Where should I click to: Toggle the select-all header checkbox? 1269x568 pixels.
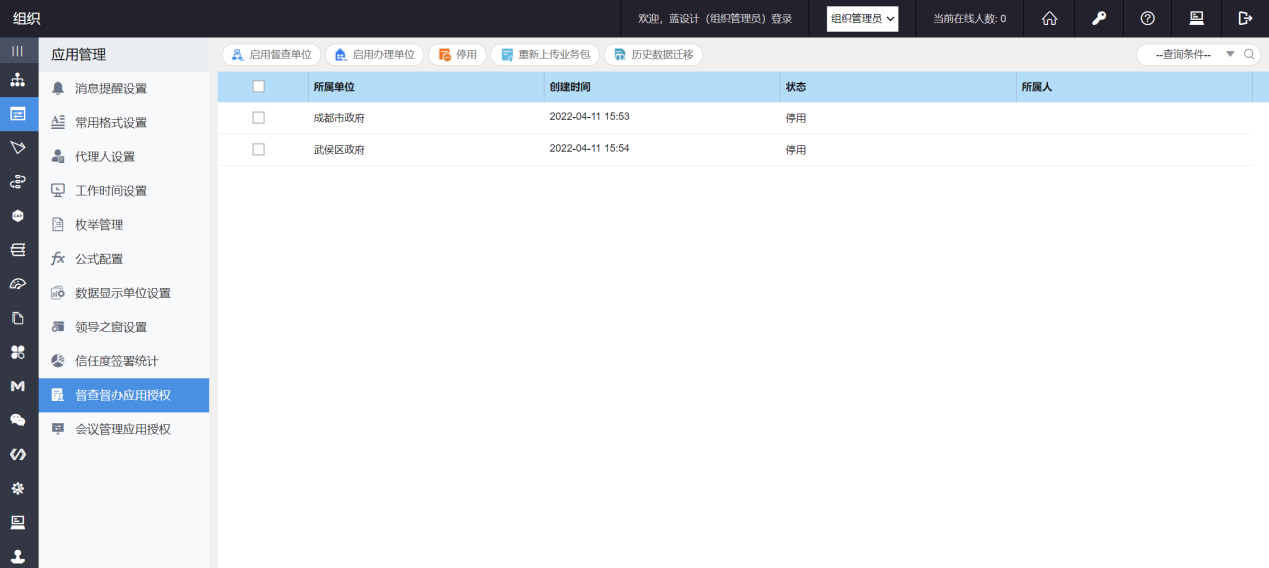coord(258,87)
